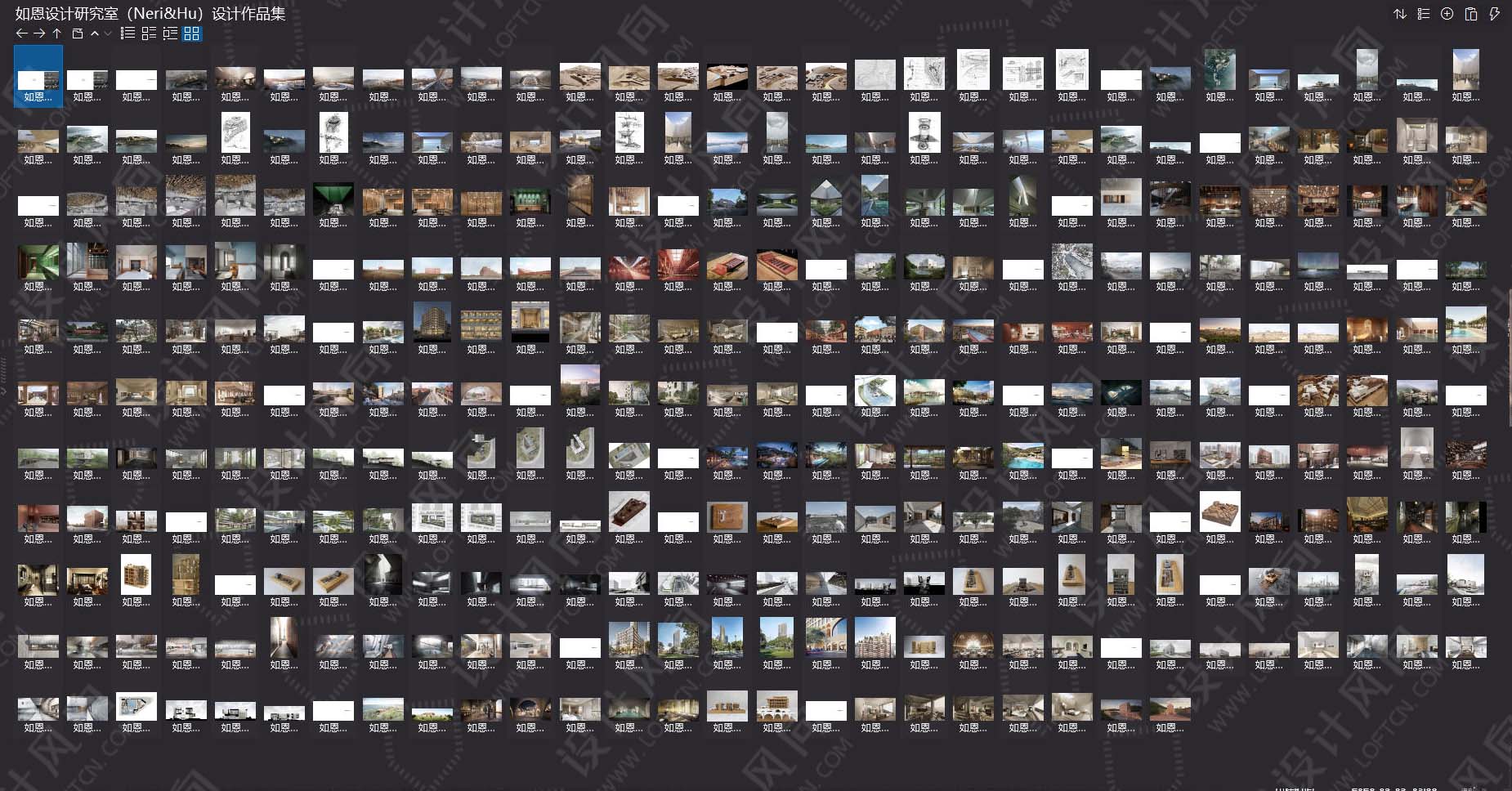
Task: Click the up chevron in the navigation toolbar
Action: (x=95, y=34)
